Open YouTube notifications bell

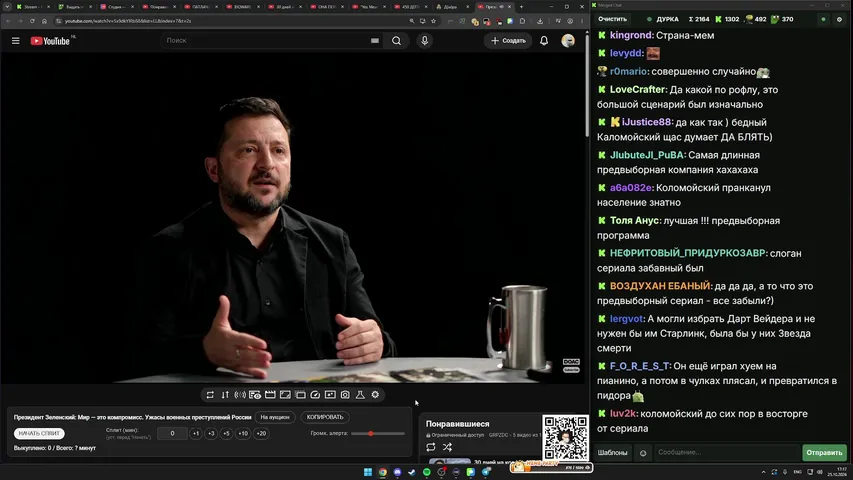(x=544, y=41)
